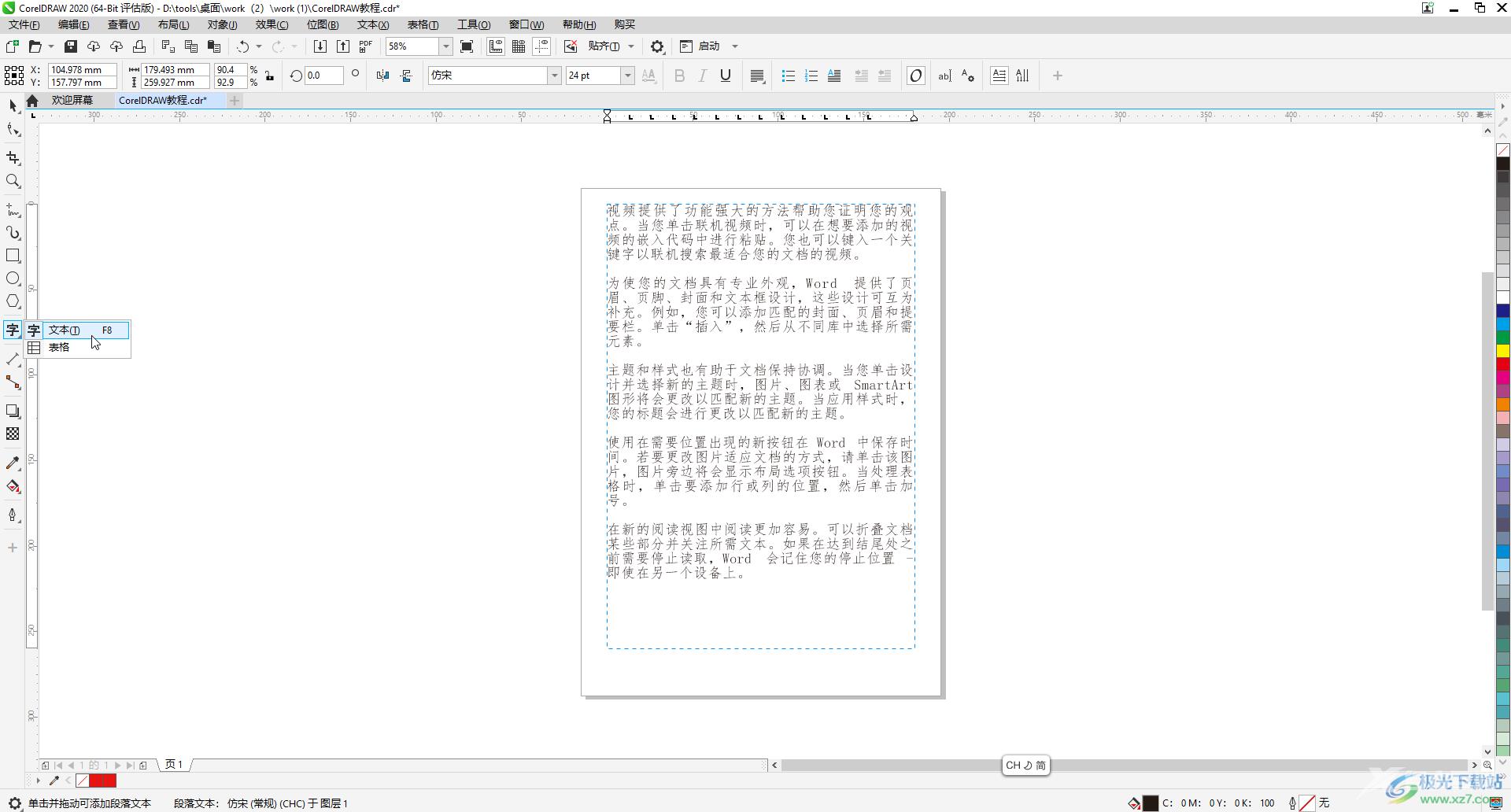Screen dimensions: 1511x812
Task: Expand the Open file dropdown arrow
Action: click(x=51, y=46)
